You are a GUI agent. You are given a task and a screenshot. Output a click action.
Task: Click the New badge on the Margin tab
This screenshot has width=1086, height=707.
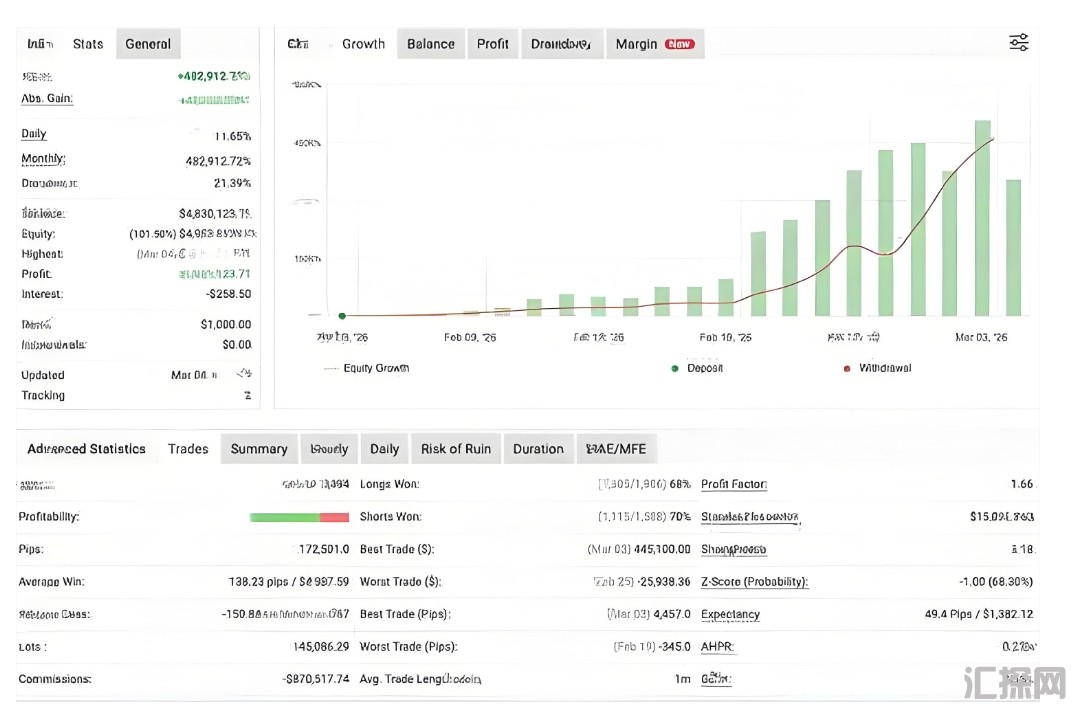679,44
